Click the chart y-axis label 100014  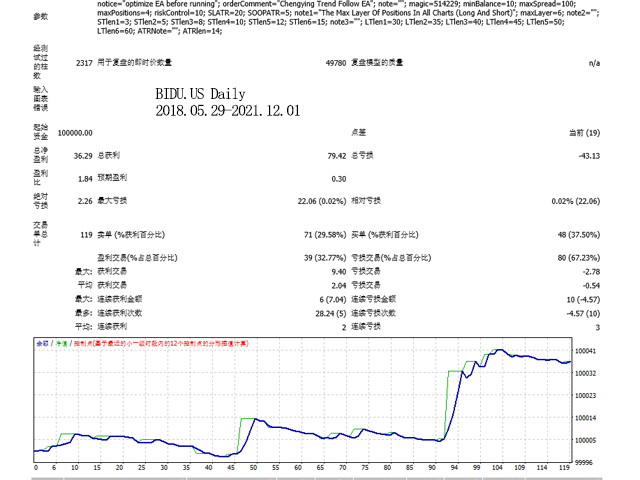click(585, 418)
